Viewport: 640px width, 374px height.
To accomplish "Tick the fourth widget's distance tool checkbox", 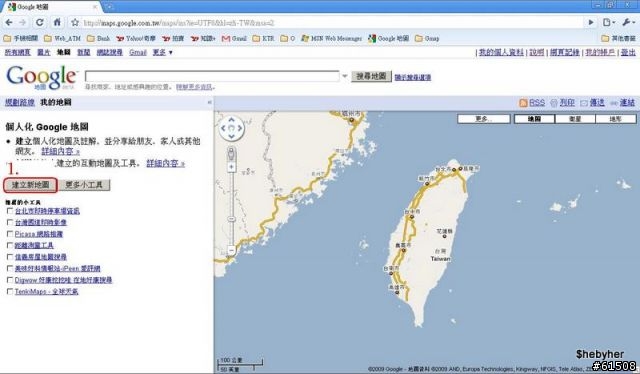I will click(x=10, y=245).
